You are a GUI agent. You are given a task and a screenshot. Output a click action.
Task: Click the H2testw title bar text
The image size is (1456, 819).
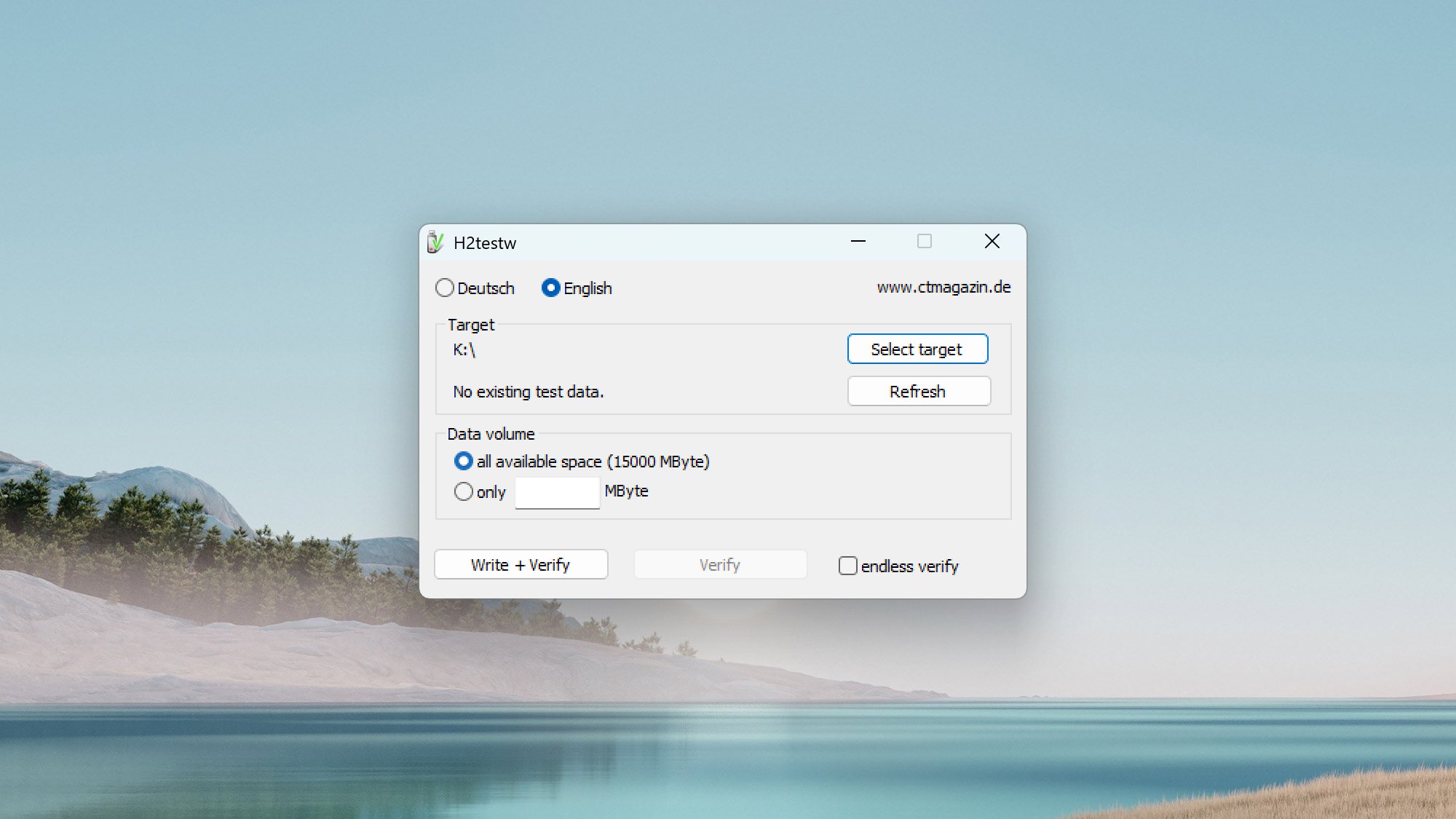[x=485, y=243]
